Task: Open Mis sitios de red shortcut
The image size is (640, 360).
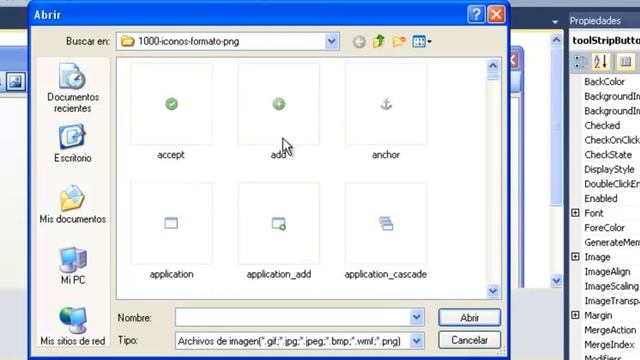Action: [73, 326]
